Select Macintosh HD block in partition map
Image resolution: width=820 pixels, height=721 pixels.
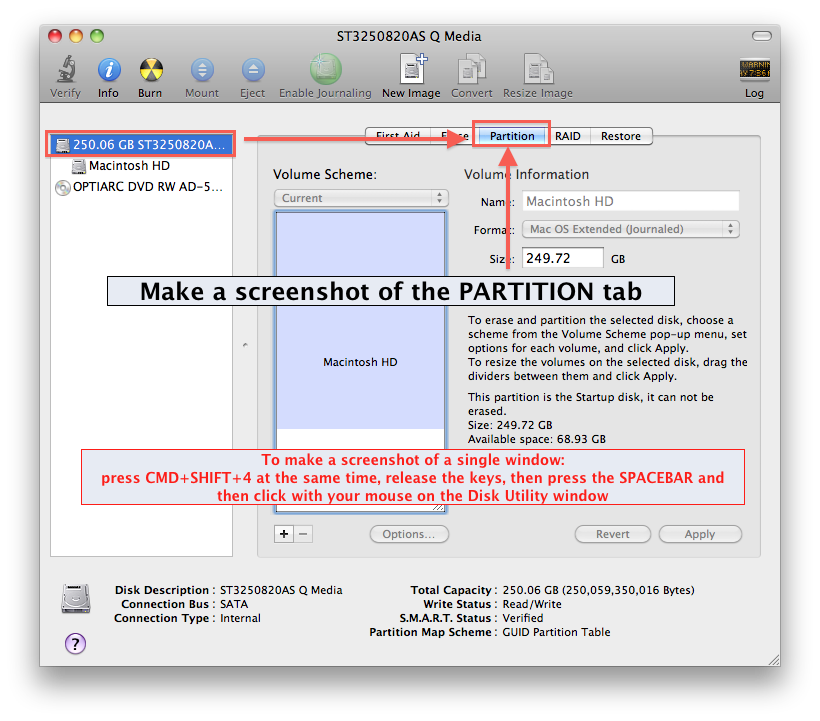pyautogui.click(x=360, y=362)
